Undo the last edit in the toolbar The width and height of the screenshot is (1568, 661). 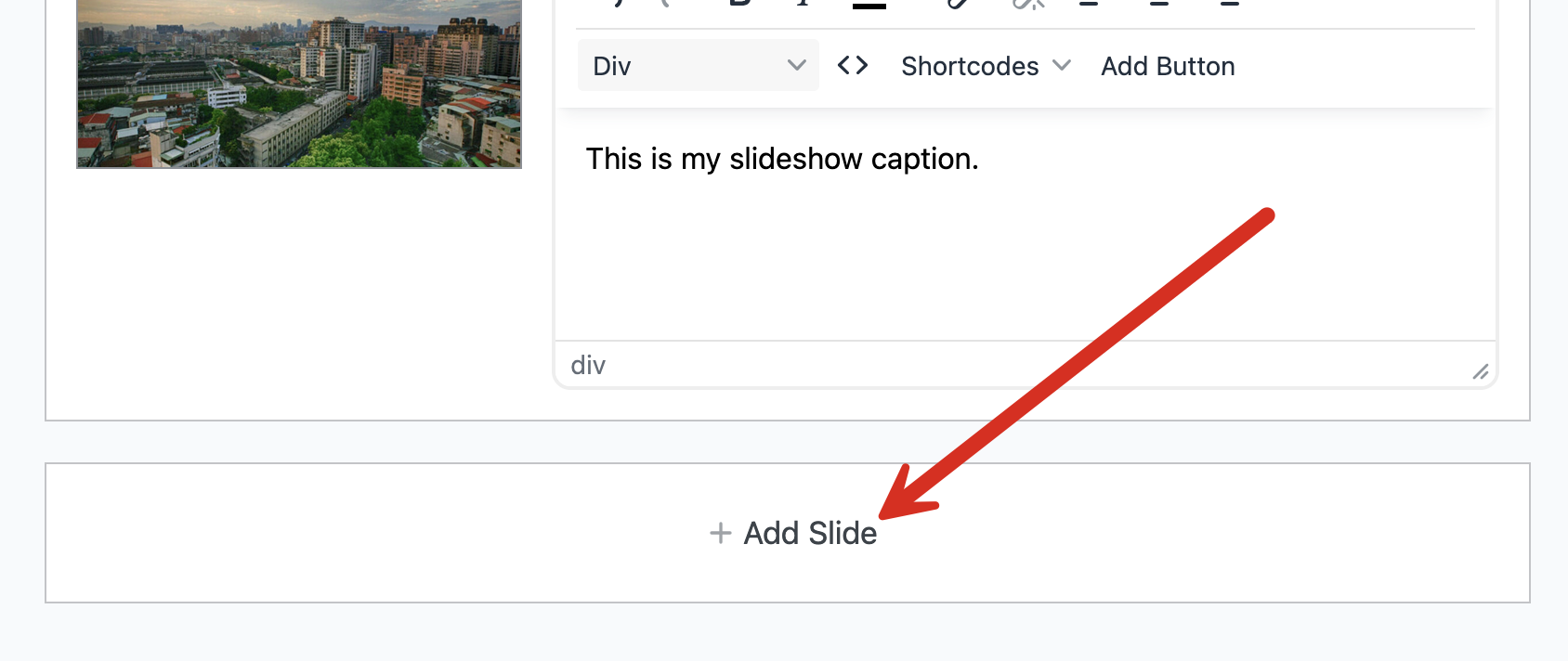617,3
